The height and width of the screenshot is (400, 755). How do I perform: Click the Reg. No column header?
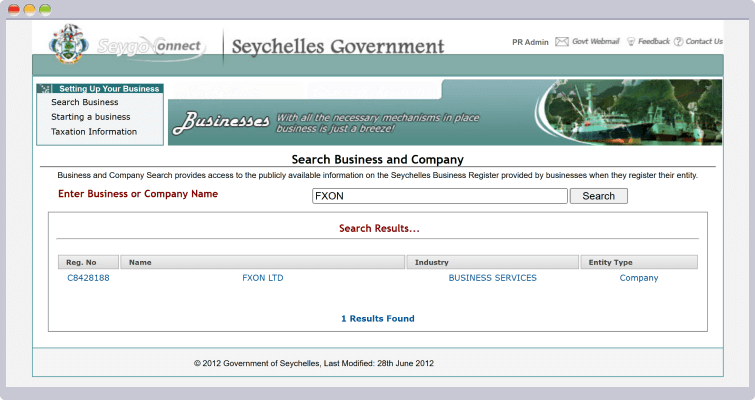[88, 262]
